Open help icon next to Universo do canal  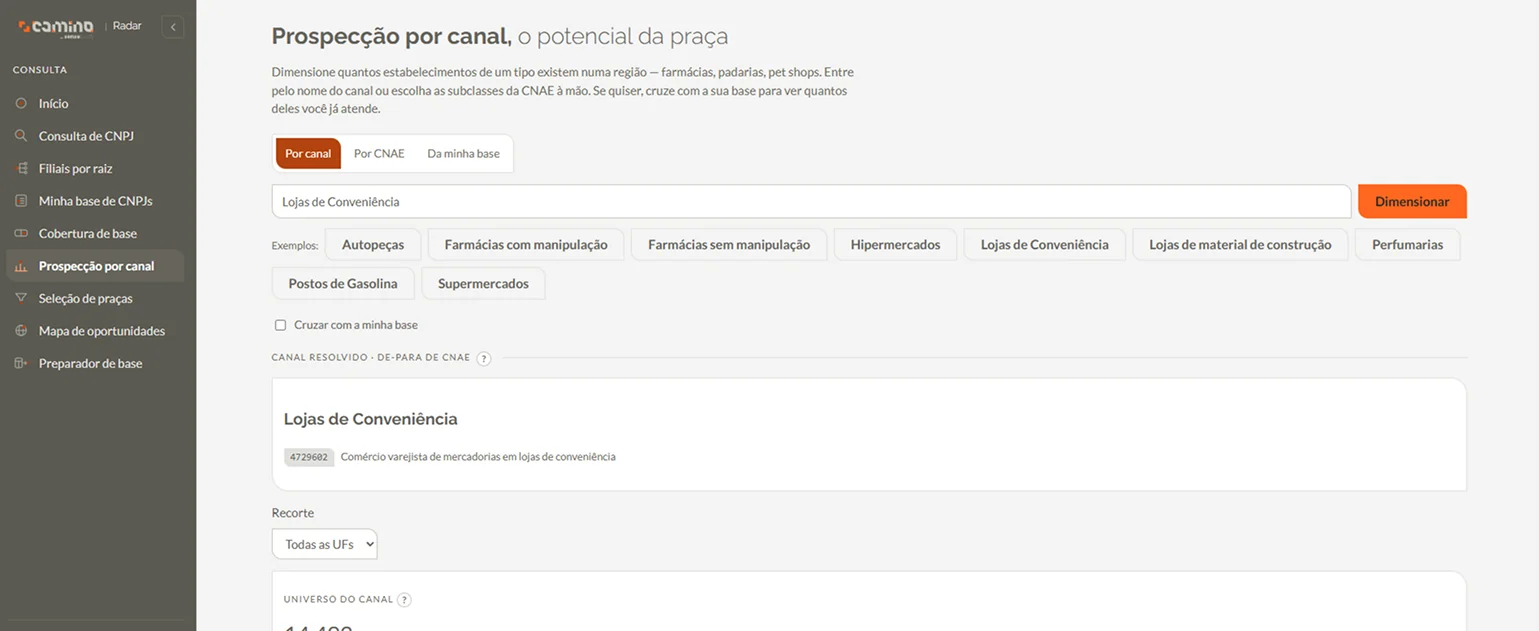404,600
